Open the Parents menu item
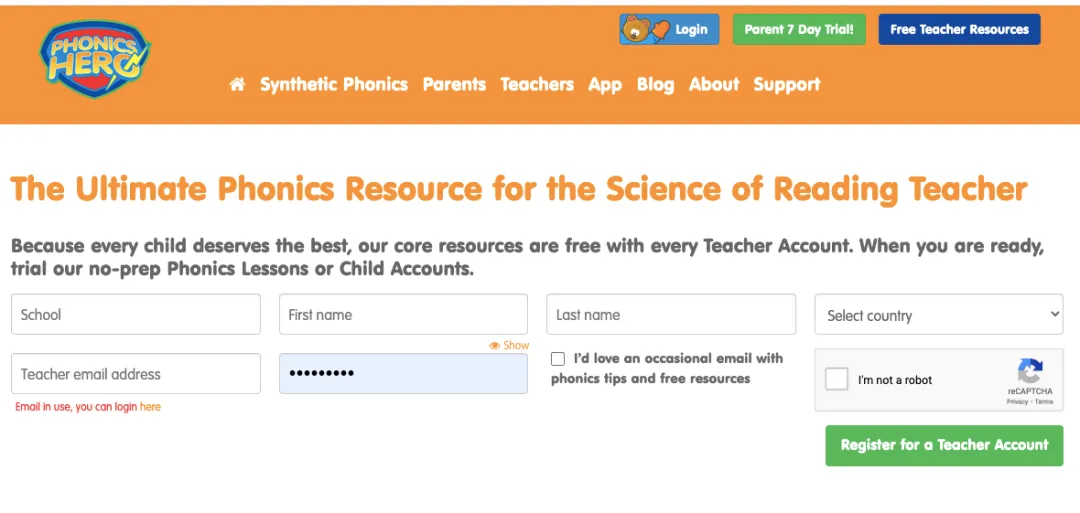1080x513 pixels. pos(454,85)
